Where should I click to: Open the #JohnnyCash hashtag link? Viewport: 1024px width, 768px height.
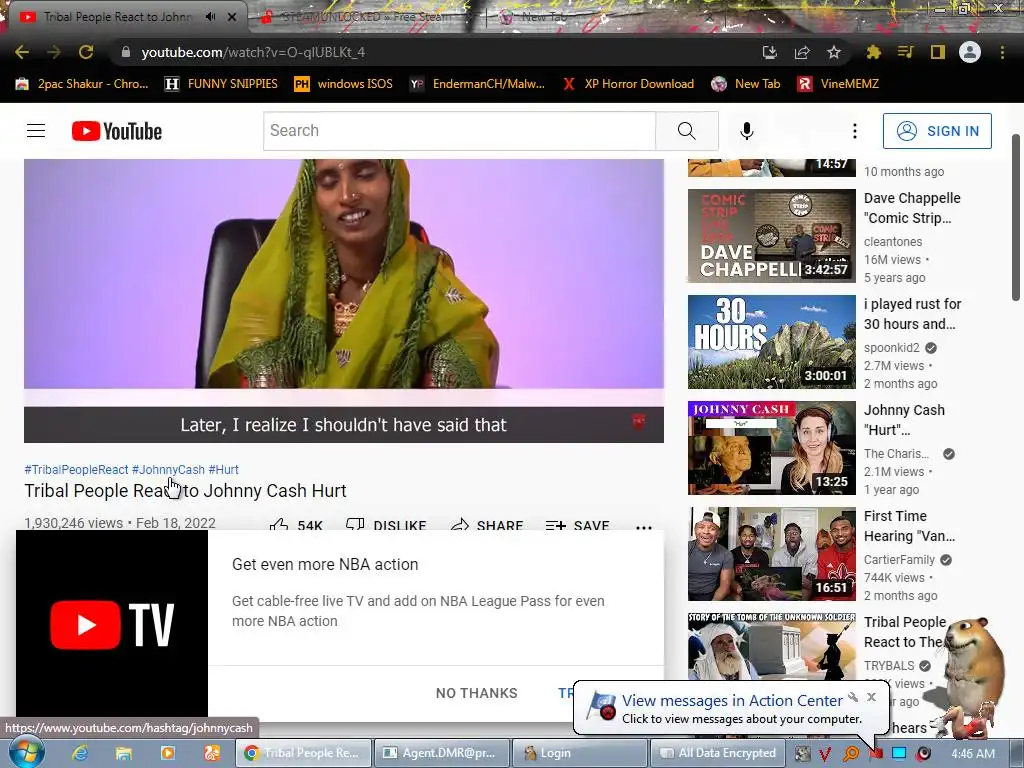click(x=168, y=470)
